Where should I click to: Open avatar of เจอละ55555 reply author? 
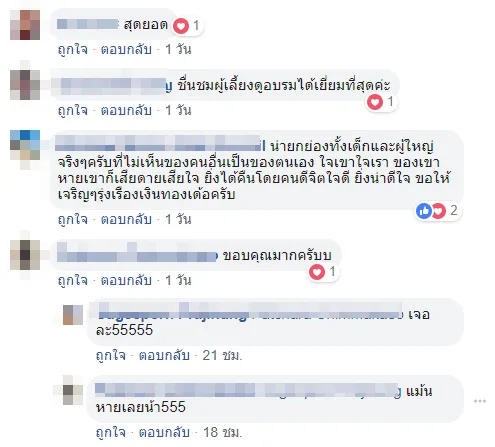pos(73,315)
